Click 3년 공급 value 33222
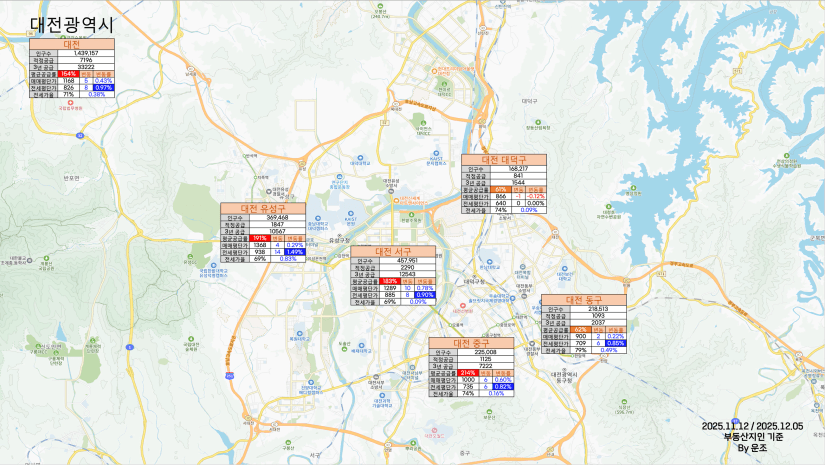Image resolution: width=825 pixels, height=465 pixels. [x=86, y=67]
